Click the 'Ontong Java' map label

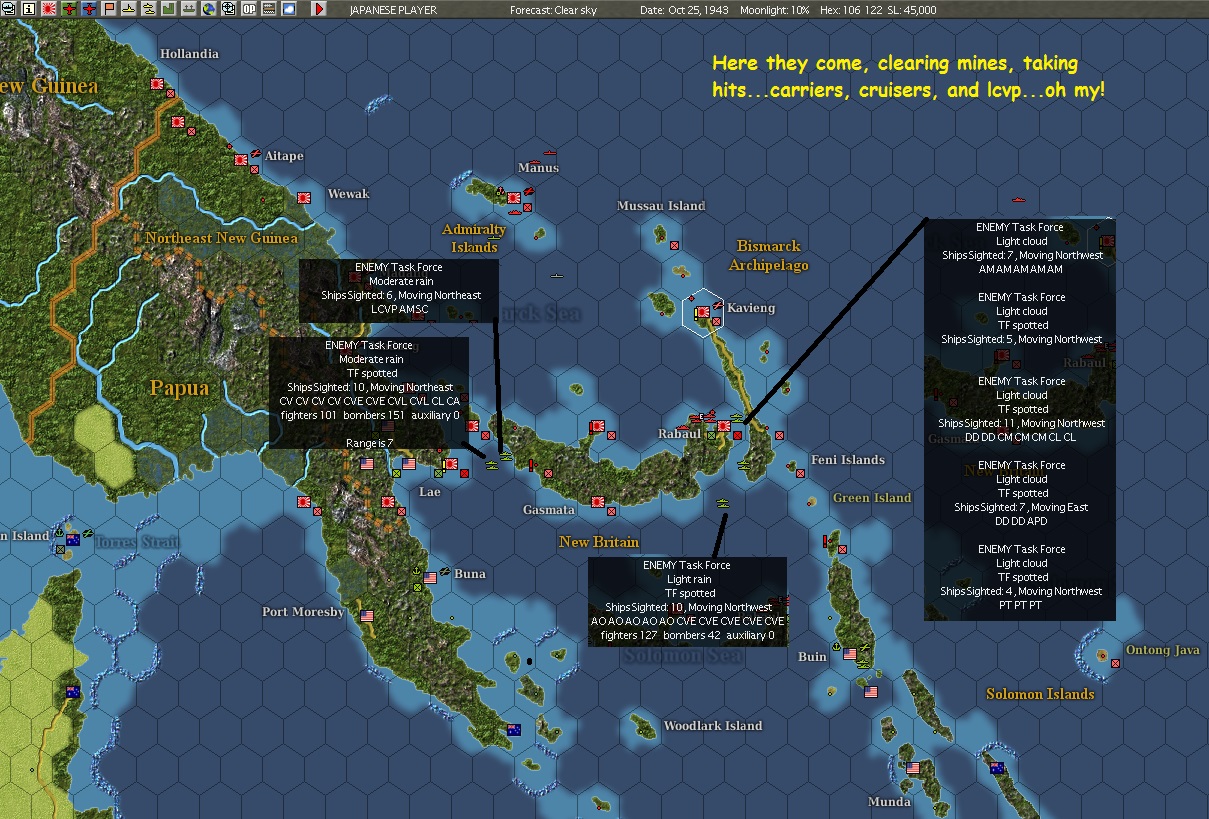[1162, 650]
